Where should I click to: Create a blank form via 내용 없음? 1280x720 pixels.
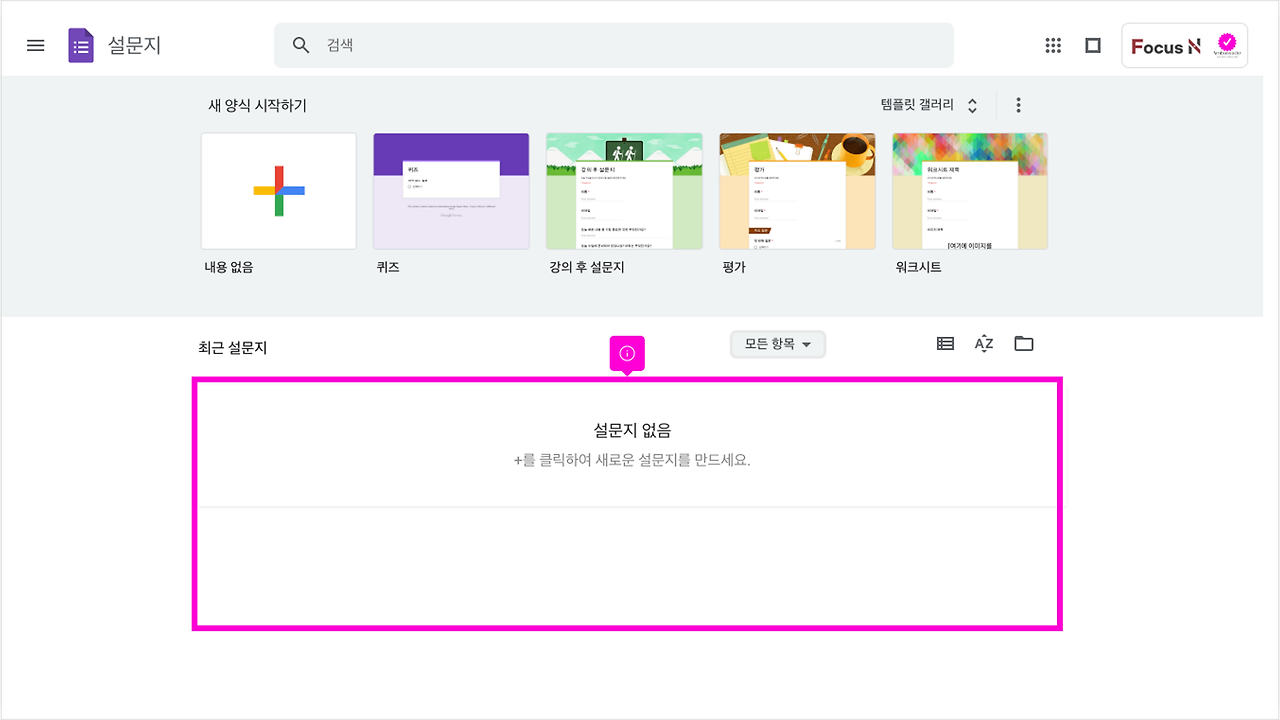click(x=278, y=190)
